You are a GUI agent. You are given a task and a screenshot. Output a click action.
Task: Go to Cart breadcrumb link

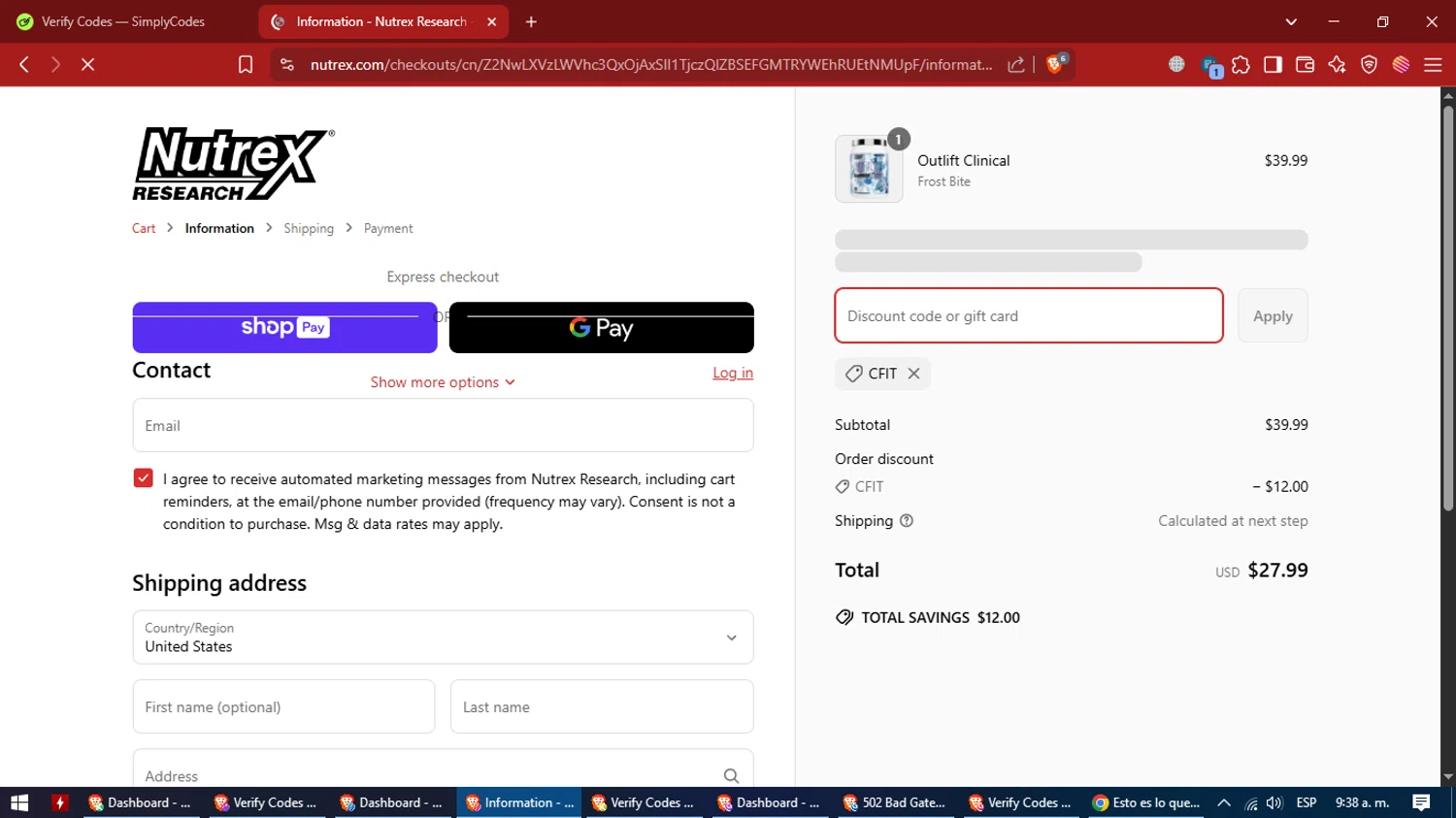click(144, 228)
